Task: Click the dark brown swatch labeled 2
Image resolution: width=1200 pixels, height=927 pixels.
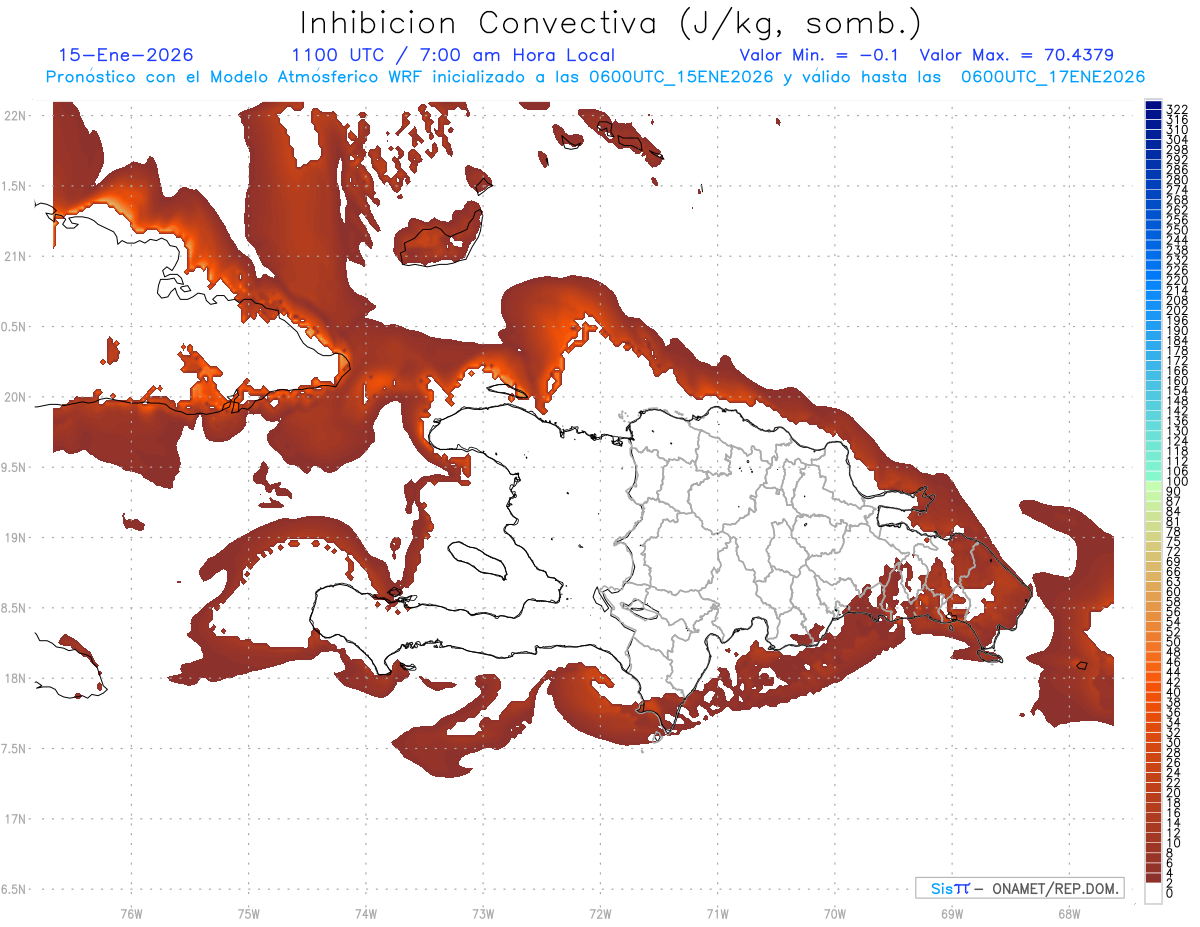Action: coord(1153,879)
